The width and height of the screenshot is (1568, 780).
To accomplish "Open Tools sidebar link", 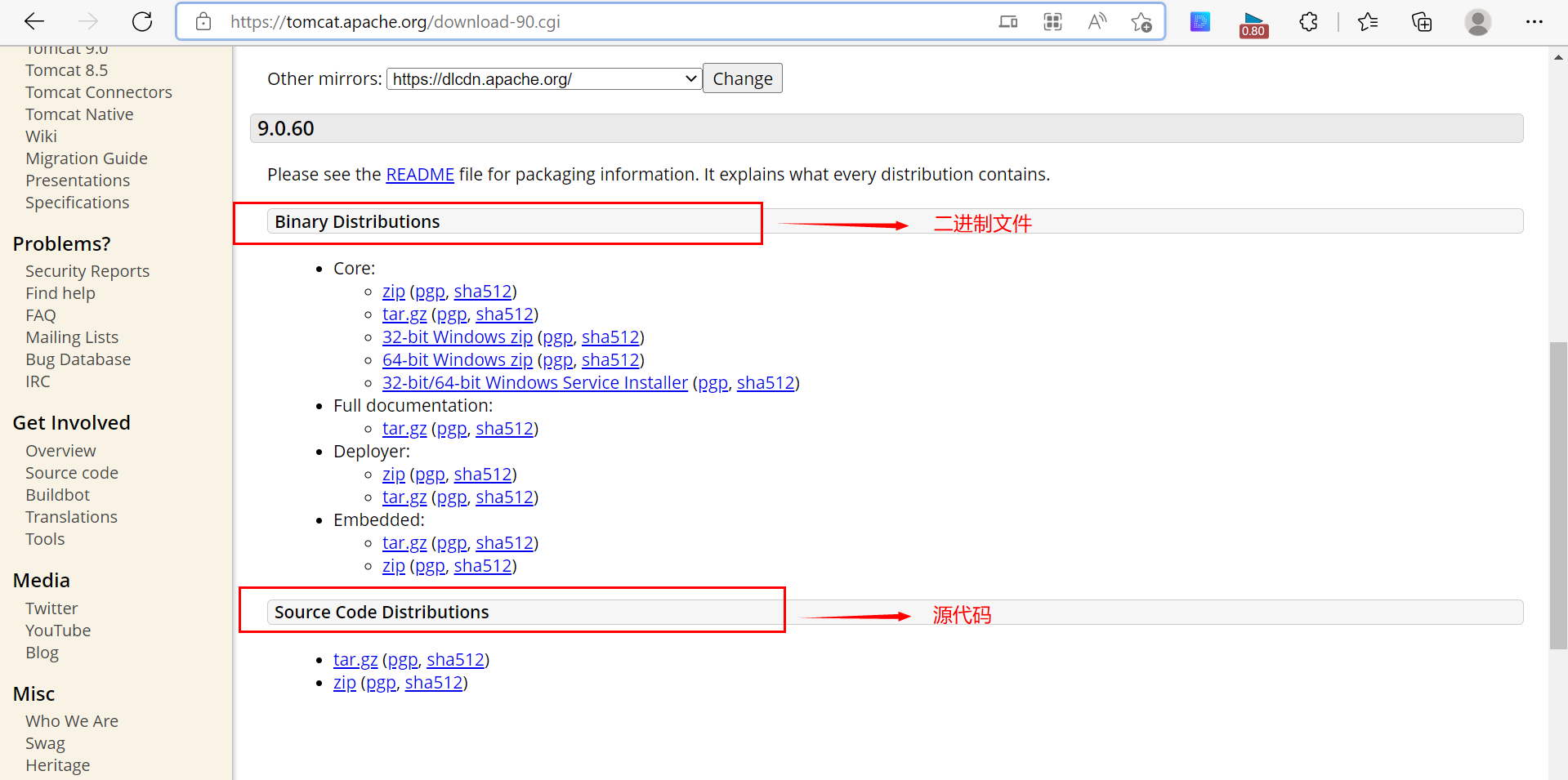I will [45, 539].
